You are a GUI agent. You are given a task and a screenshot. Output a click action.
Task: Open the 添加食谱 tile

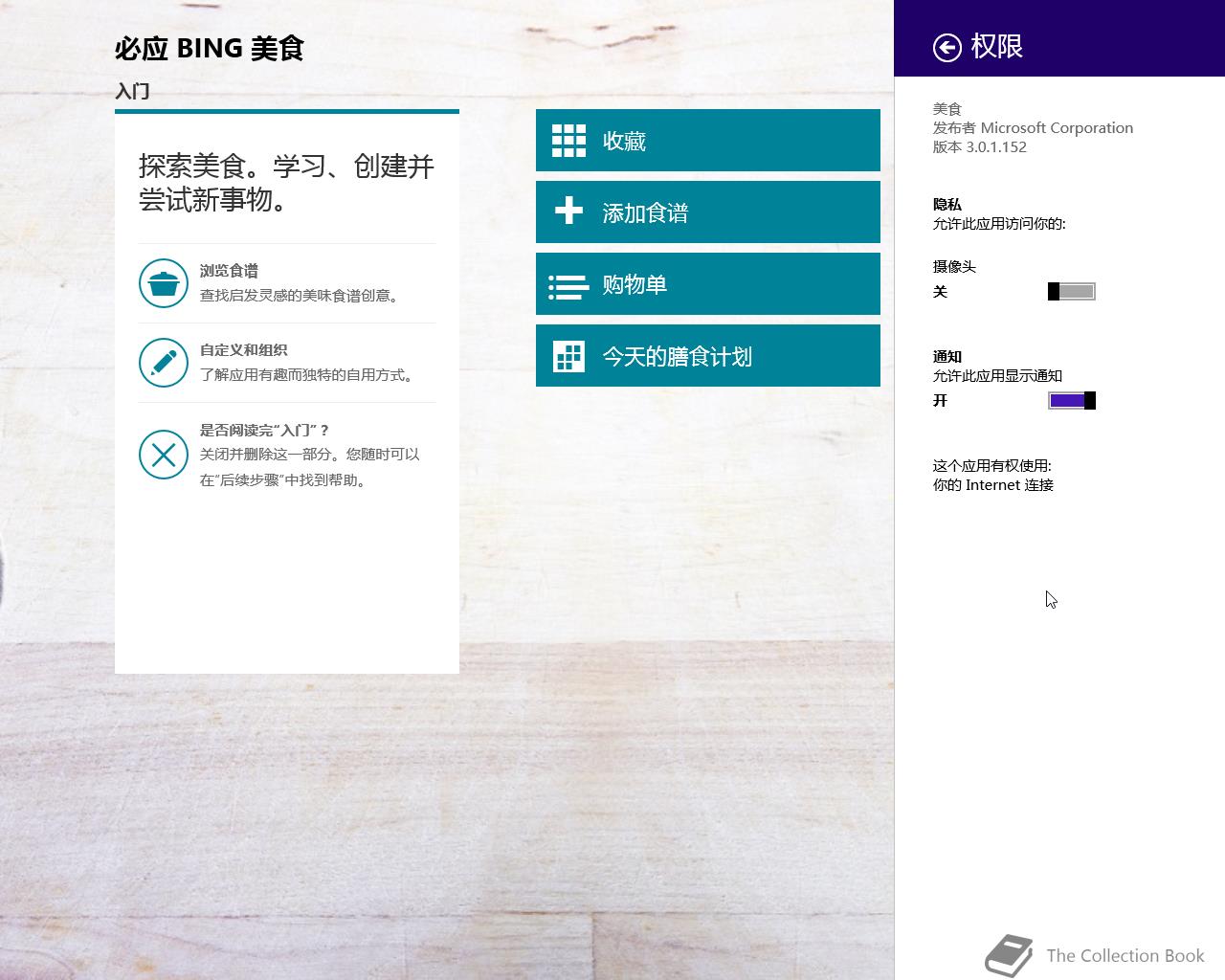coord(708,212)
